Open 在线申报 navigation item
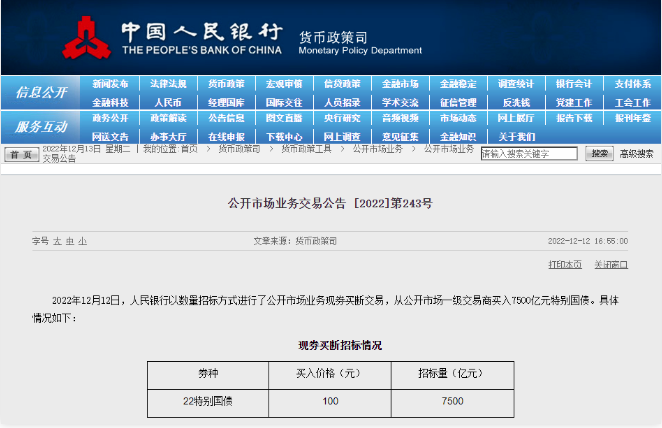The height and width of the screenshot is (428, 662). 226,137
